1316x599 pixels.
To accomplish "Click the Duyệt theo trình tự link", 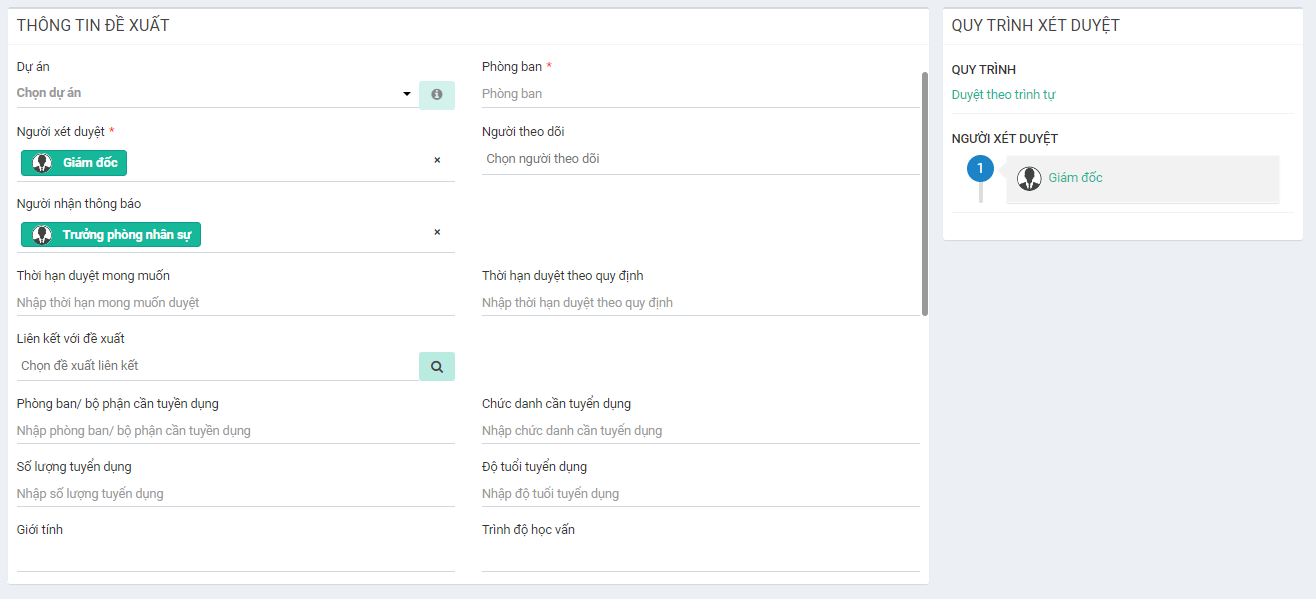I will point(1003,95).
